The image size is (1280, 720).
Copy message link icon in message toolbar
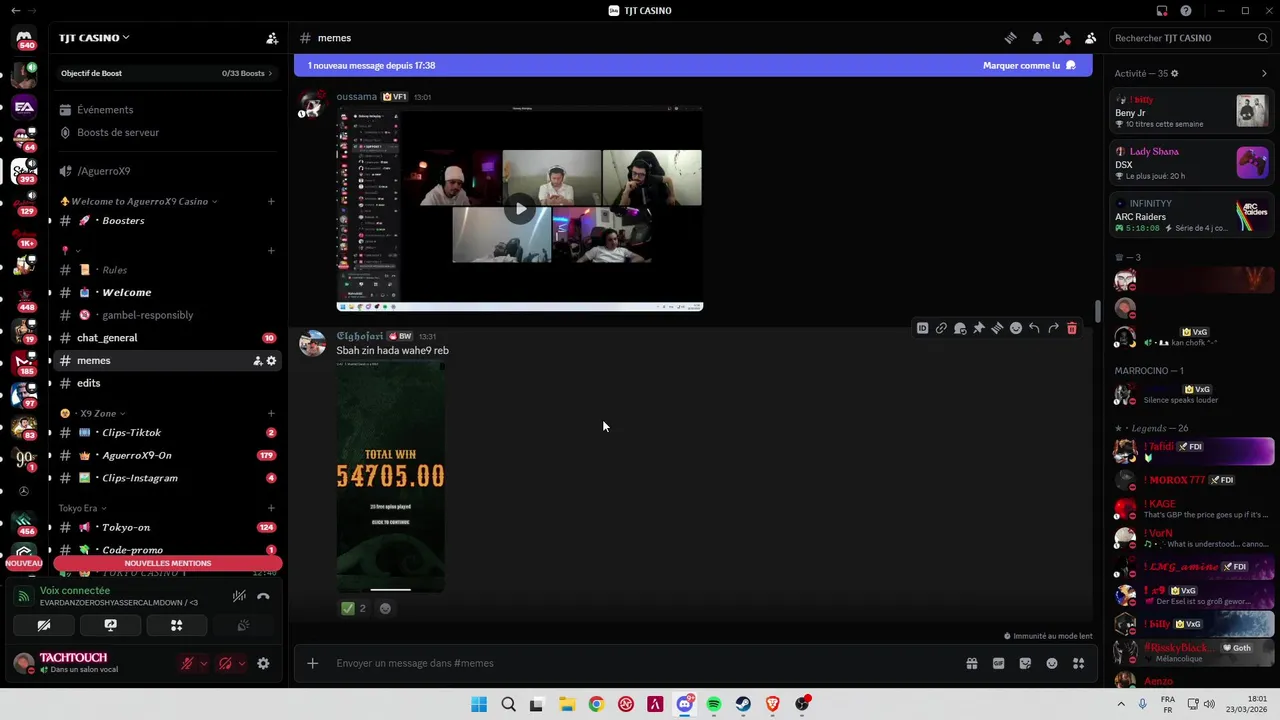[941, 328]
